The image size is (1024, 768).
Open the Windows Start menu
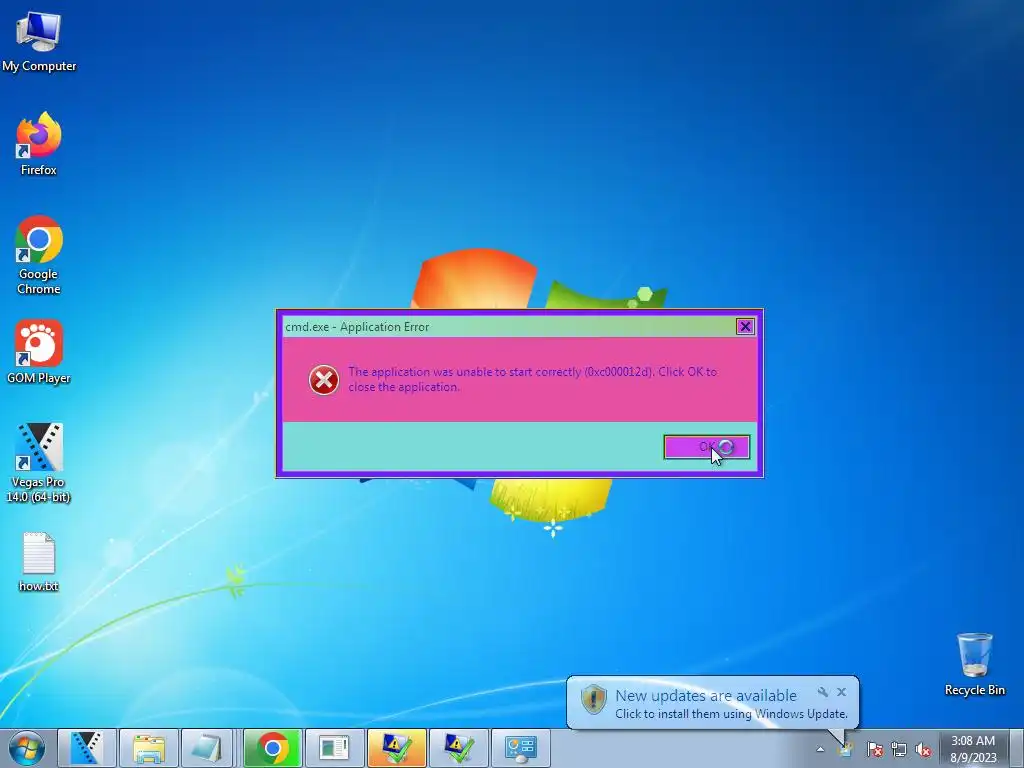tap(27, 748)
